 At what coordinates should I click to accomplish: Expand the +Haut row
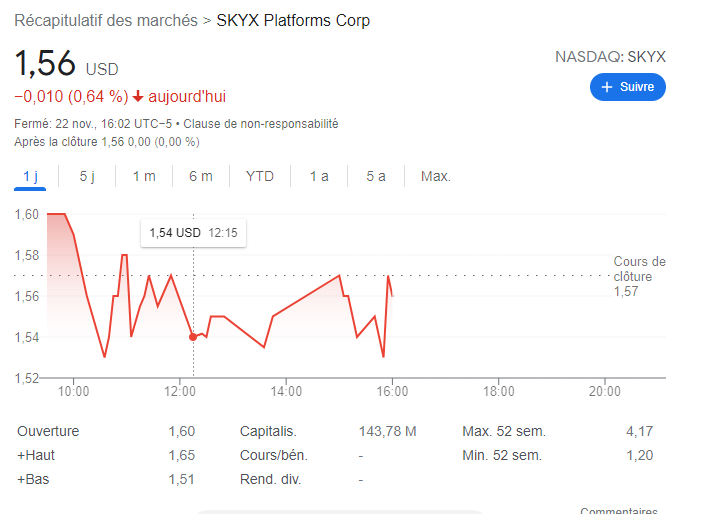(37, 455)
